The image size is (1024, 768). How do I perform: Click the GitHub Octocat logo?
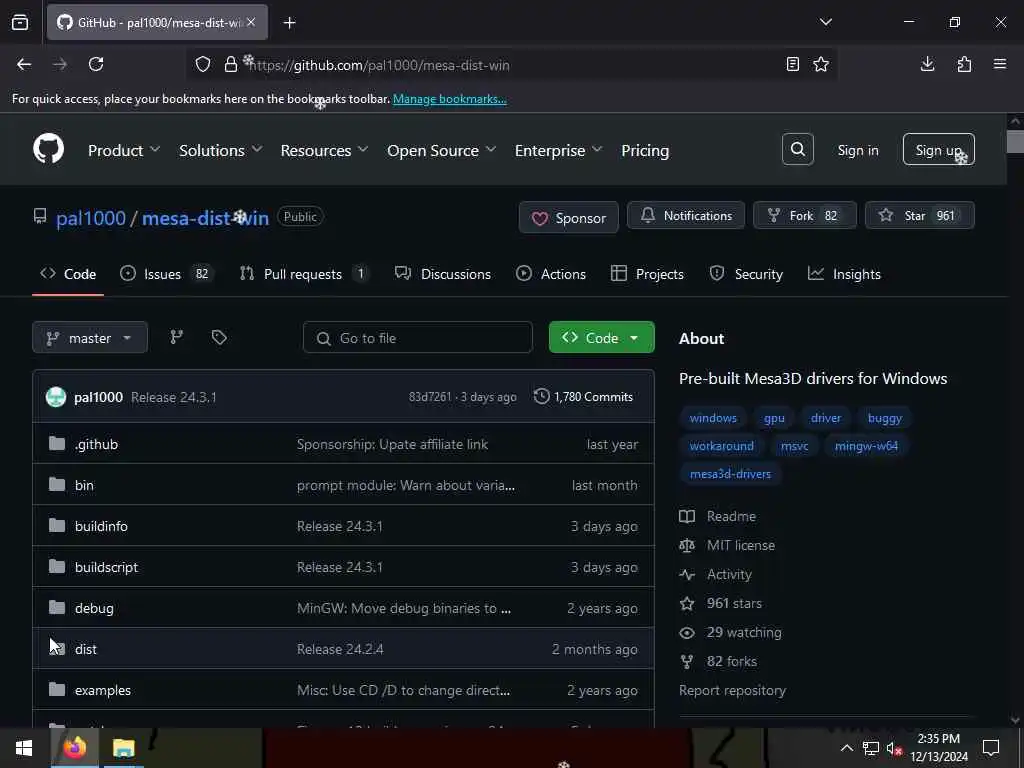pyautogui.click(x=48, y=150)
